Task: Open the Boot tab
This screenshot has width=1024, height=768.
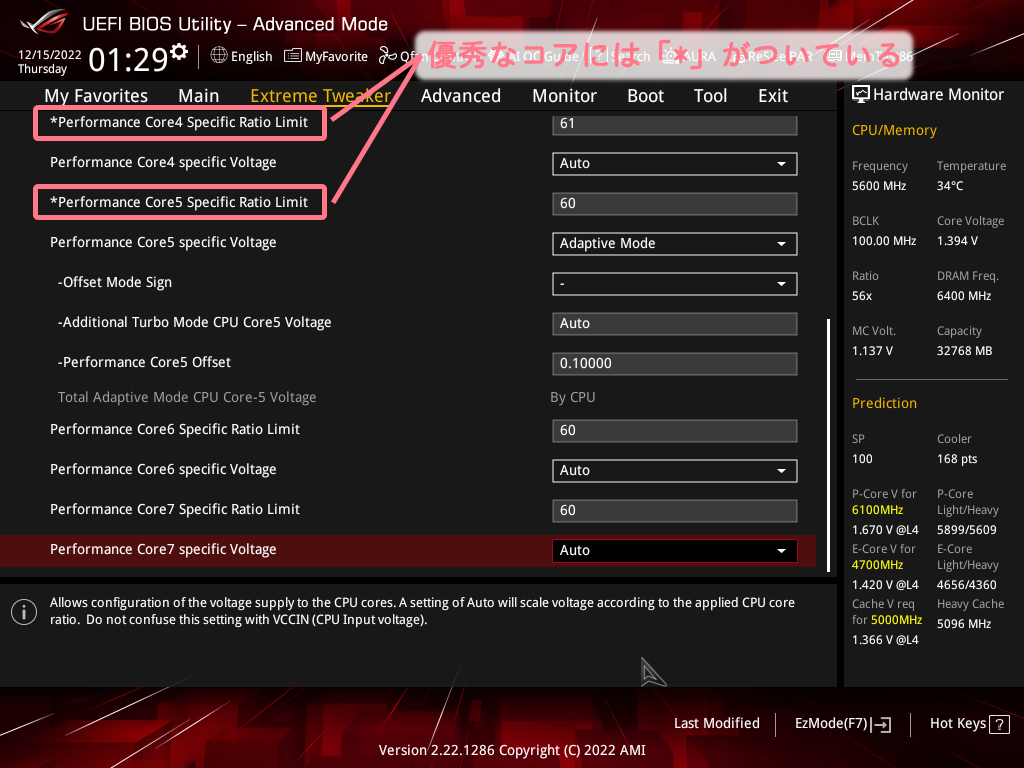Action: pos(645,95)
